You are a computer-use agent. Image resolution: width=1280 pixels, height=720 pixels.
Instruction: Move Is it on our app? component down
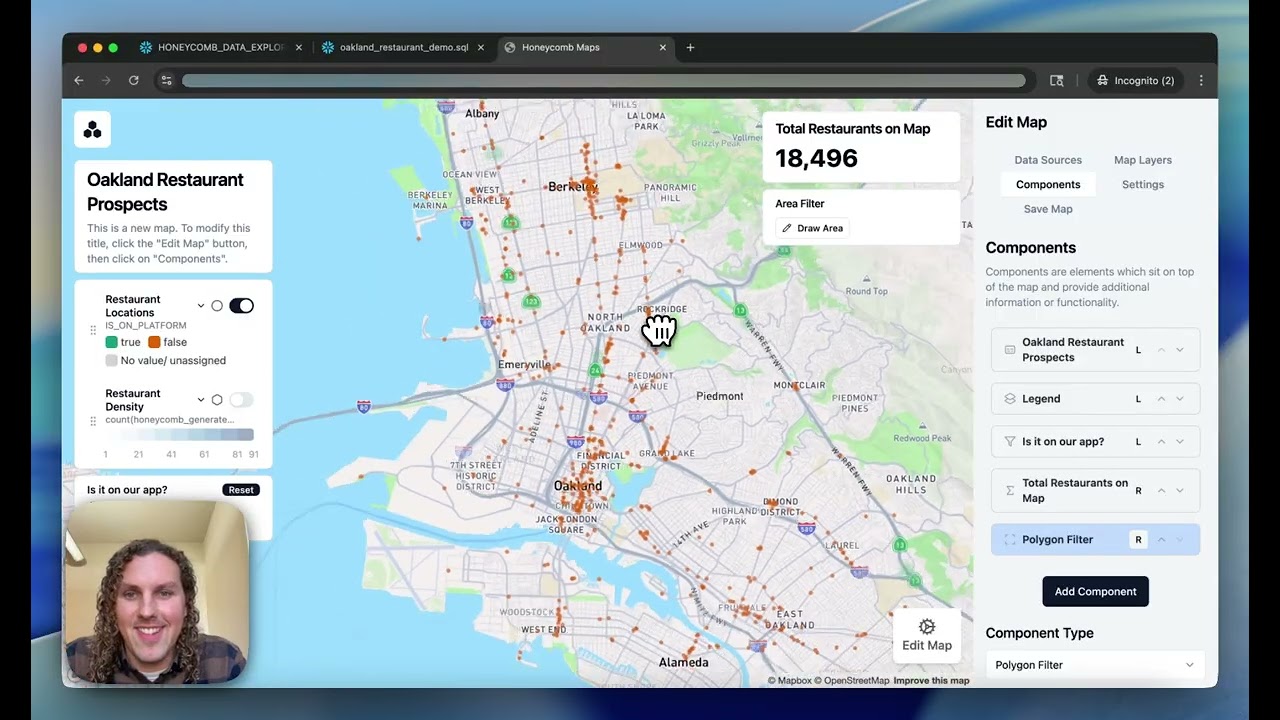[x=1180, y=441]
